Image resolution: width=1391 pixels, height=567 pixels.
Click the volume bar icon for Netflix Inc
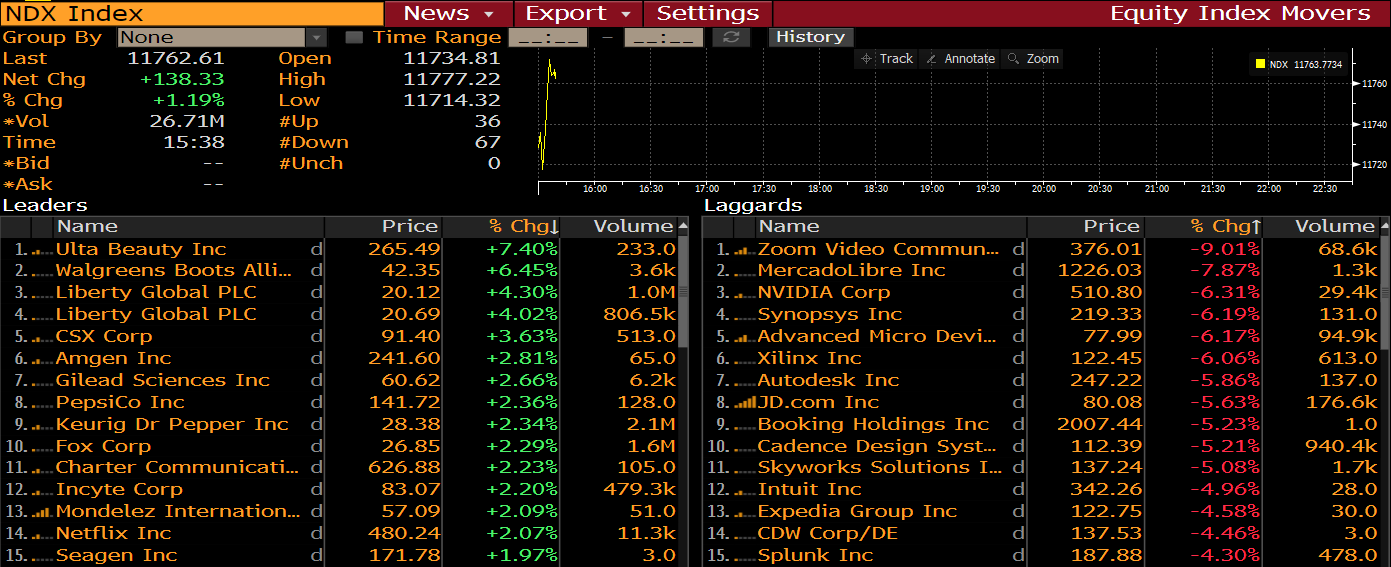pos(42,534)
